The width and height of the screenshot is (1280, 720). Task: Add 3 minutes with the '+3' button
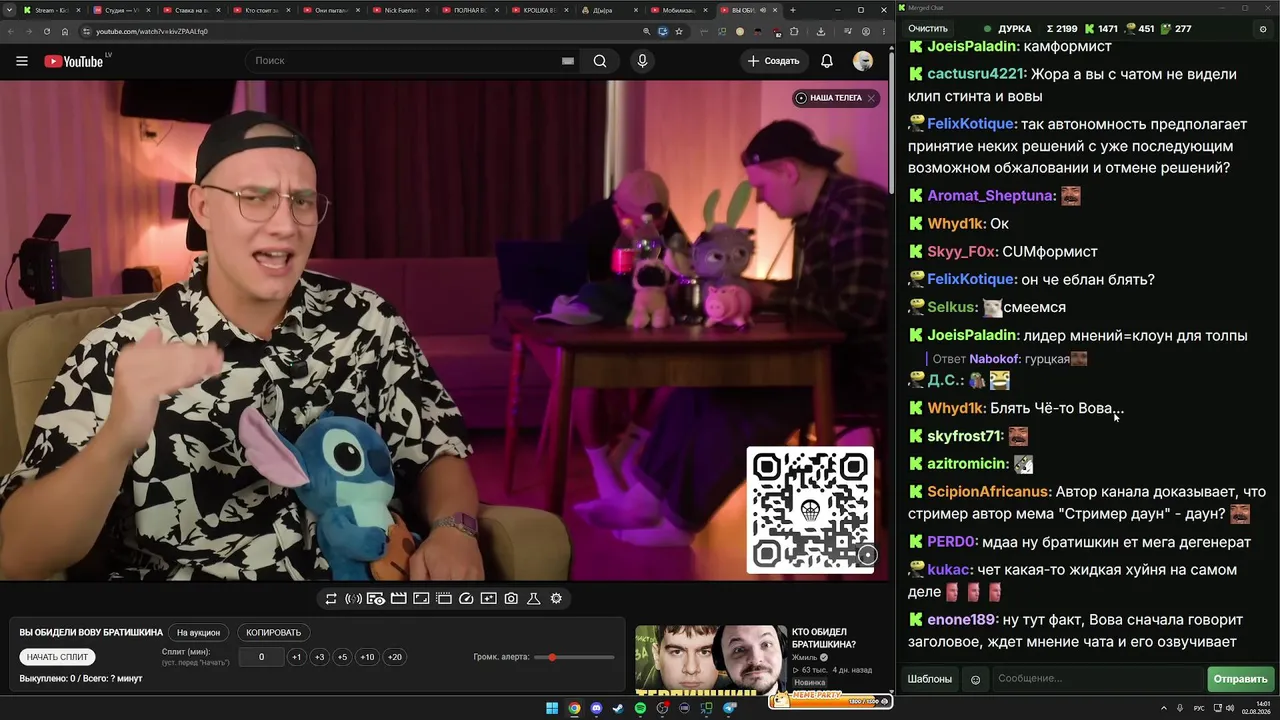click(319, 657)
